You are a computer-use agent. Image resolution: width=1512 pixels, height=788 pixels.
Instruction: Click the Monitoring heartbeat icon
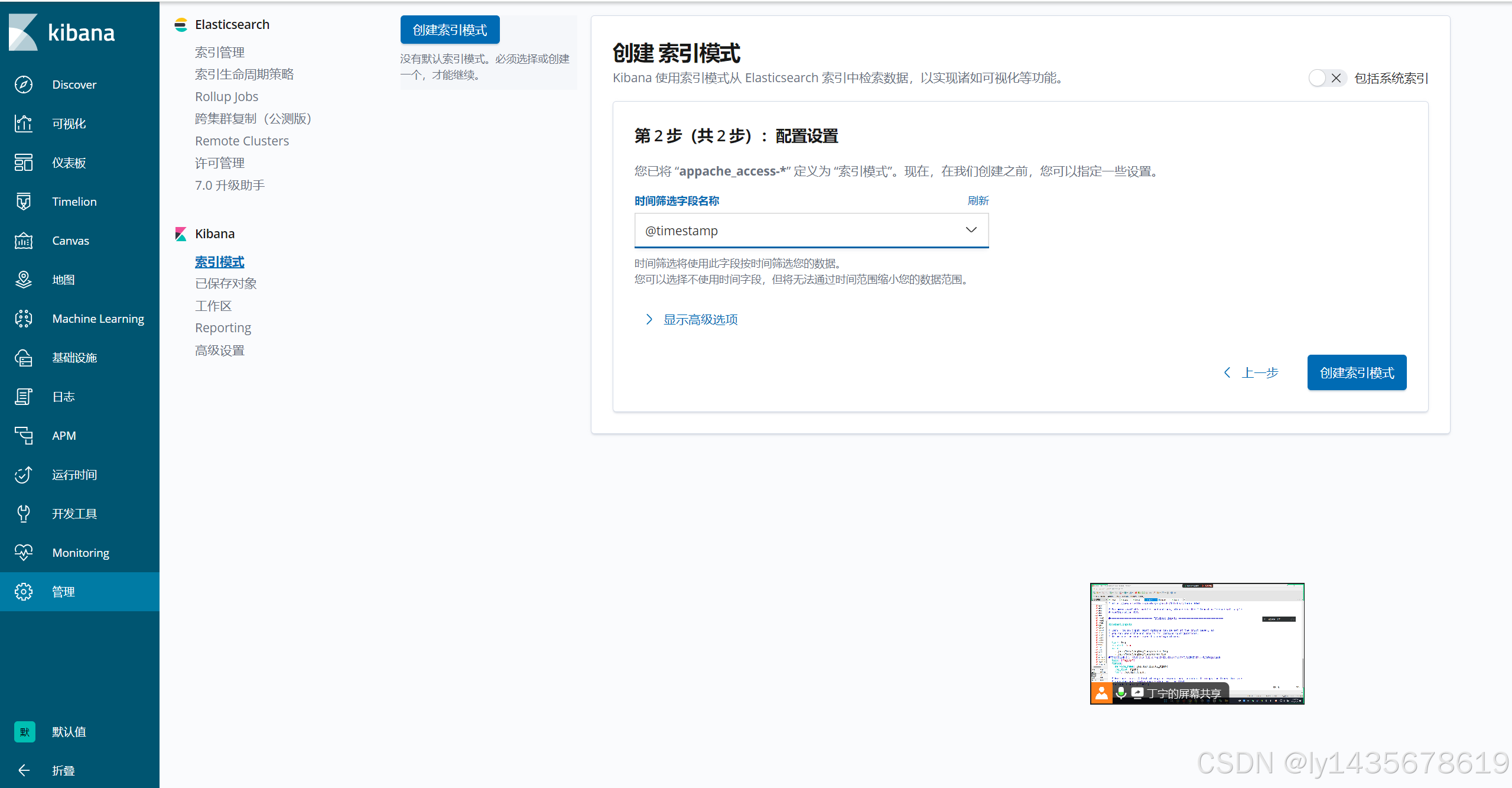point(24,553)
